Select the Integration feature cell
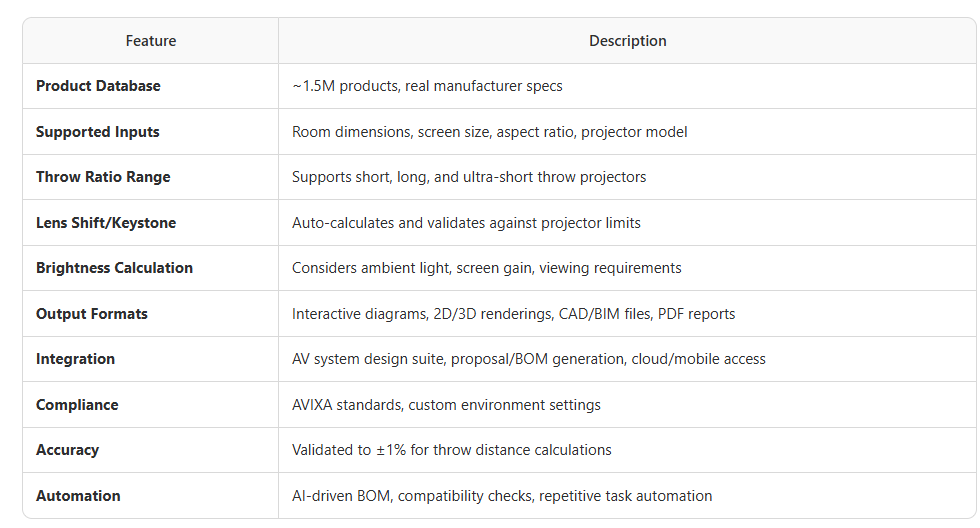 pyautogui.click(x=75, y=359)
